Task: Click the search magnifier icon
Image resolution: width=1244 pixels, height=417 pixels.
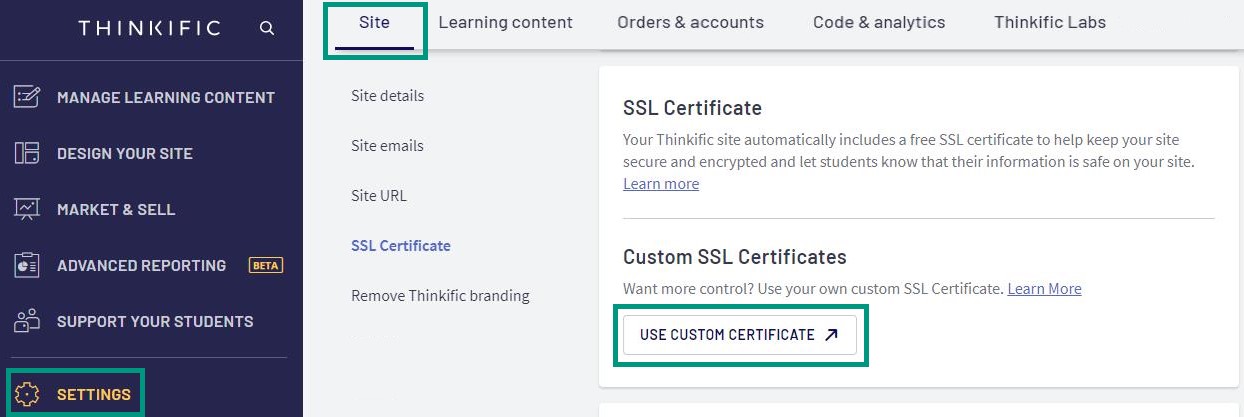Action: point(267,28)
